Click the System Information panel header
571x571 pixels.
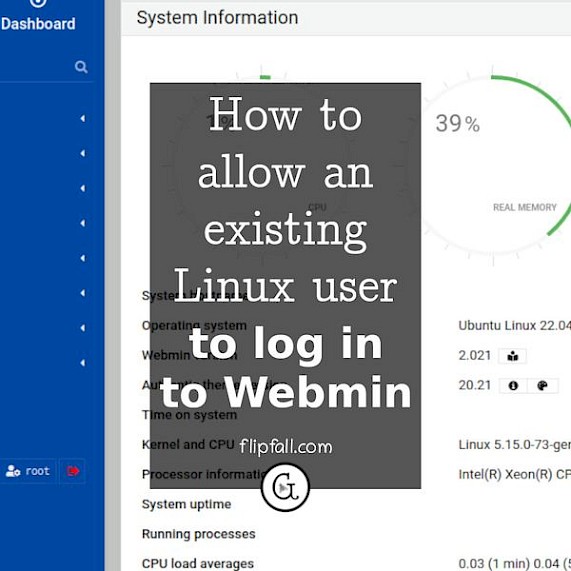(346, 18)
